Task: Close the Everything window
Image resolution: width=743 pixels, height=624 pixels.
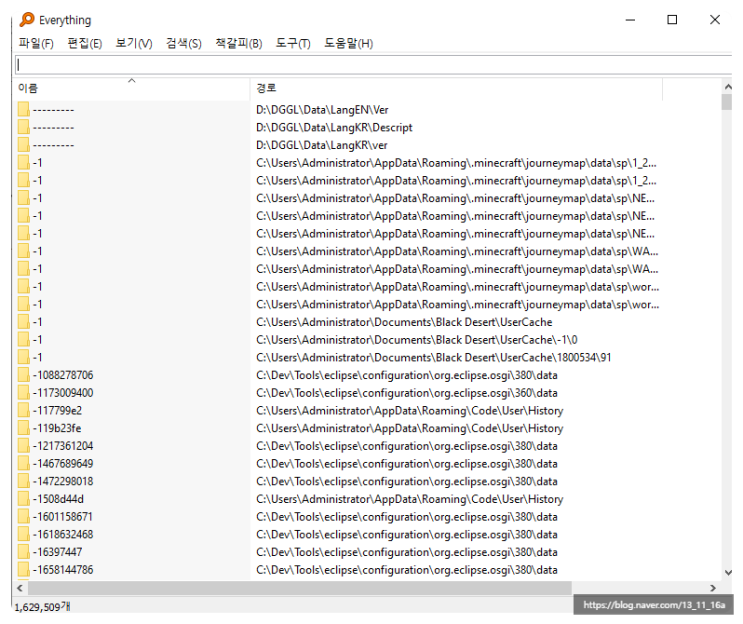Action: click(x=715, y=20)
